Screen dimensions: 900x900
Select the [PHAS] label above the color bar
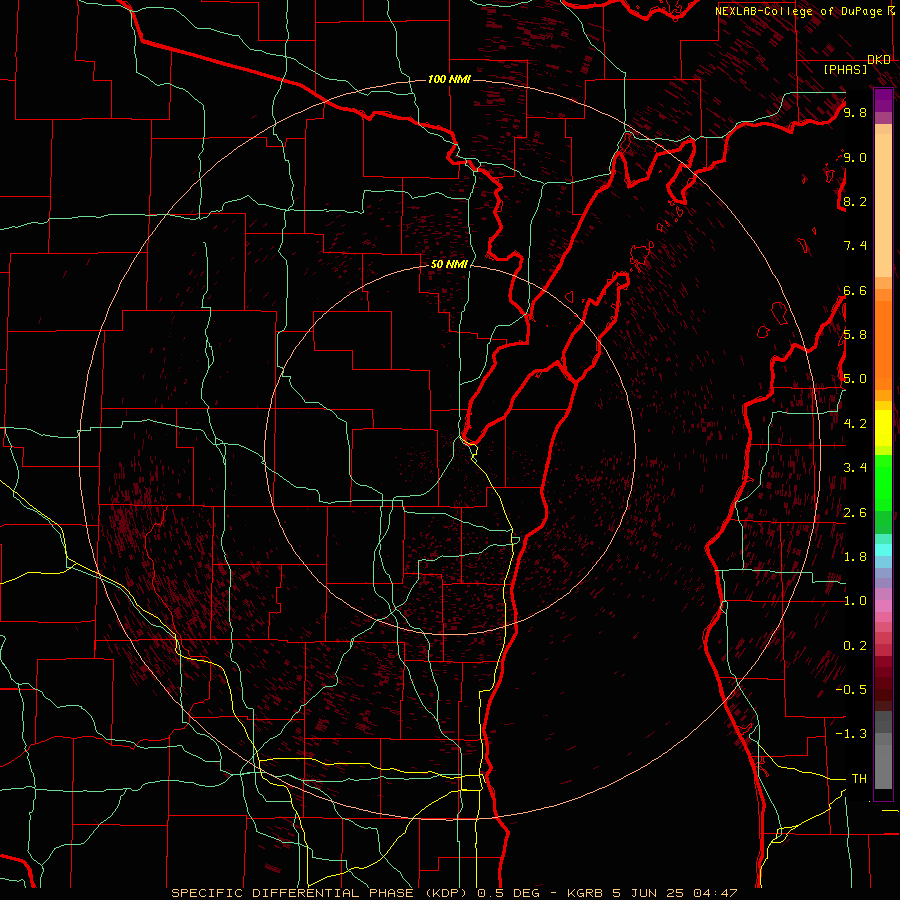(845, 70)
